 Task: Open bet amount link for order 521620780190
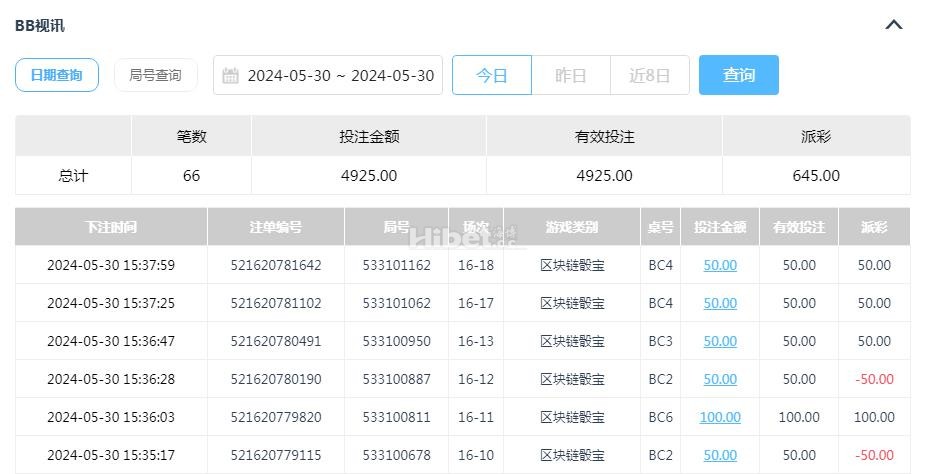coord(720,379)
